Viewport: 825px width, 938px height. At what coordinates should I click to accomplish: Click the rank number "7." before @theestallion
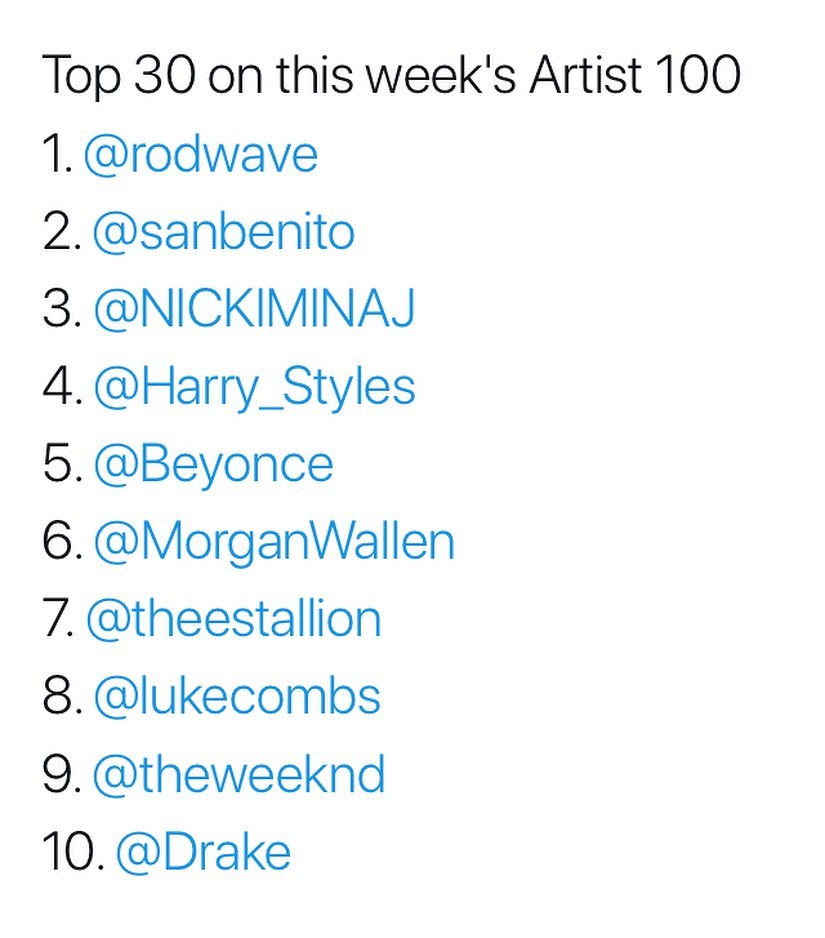tap(59, 619)
